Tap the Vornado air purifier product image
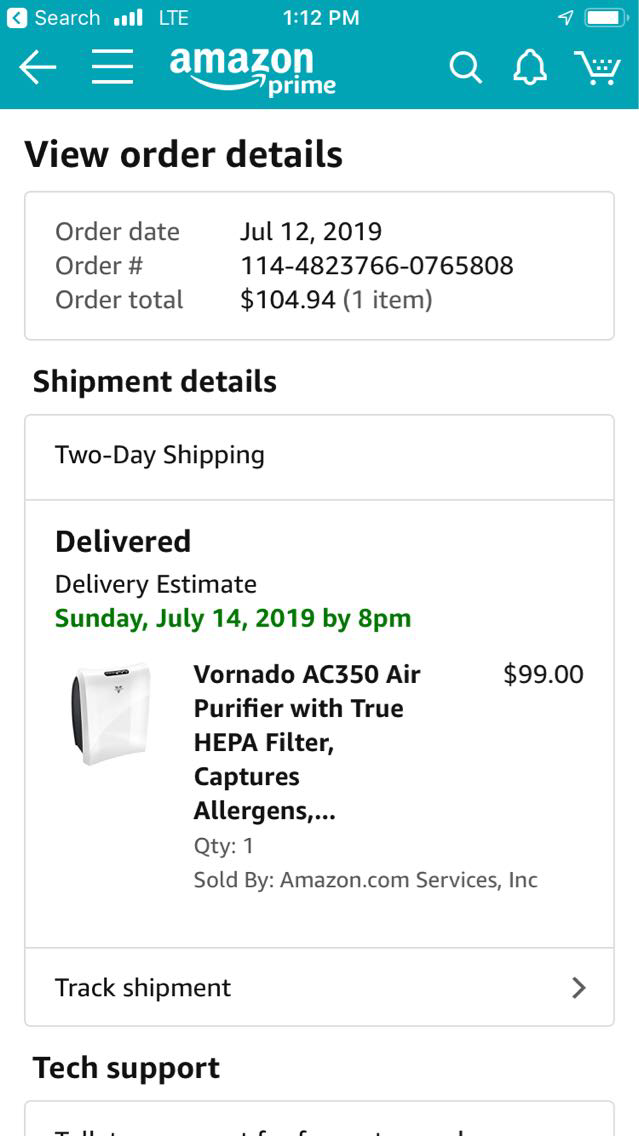The width and height of the screenshot is (639, 1136). point(111,711)
